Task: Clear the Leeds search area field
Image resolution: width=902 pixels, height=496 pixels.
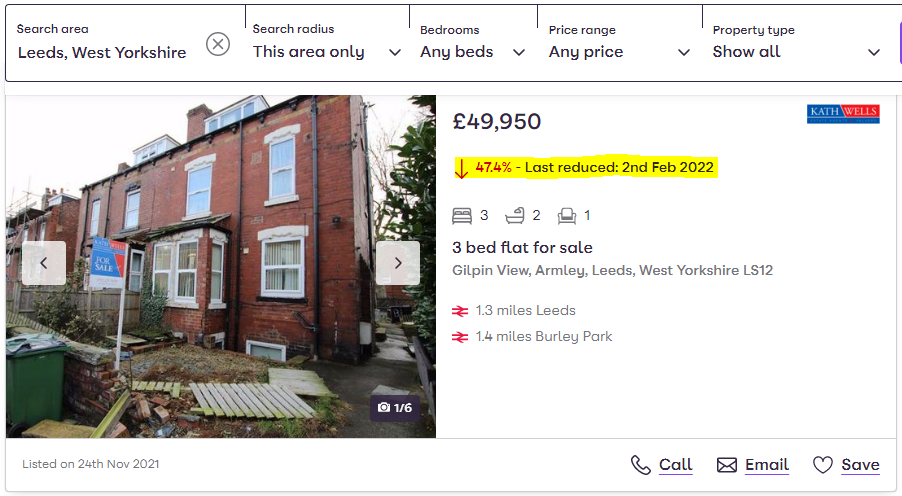Action: (x=218, y=44)
